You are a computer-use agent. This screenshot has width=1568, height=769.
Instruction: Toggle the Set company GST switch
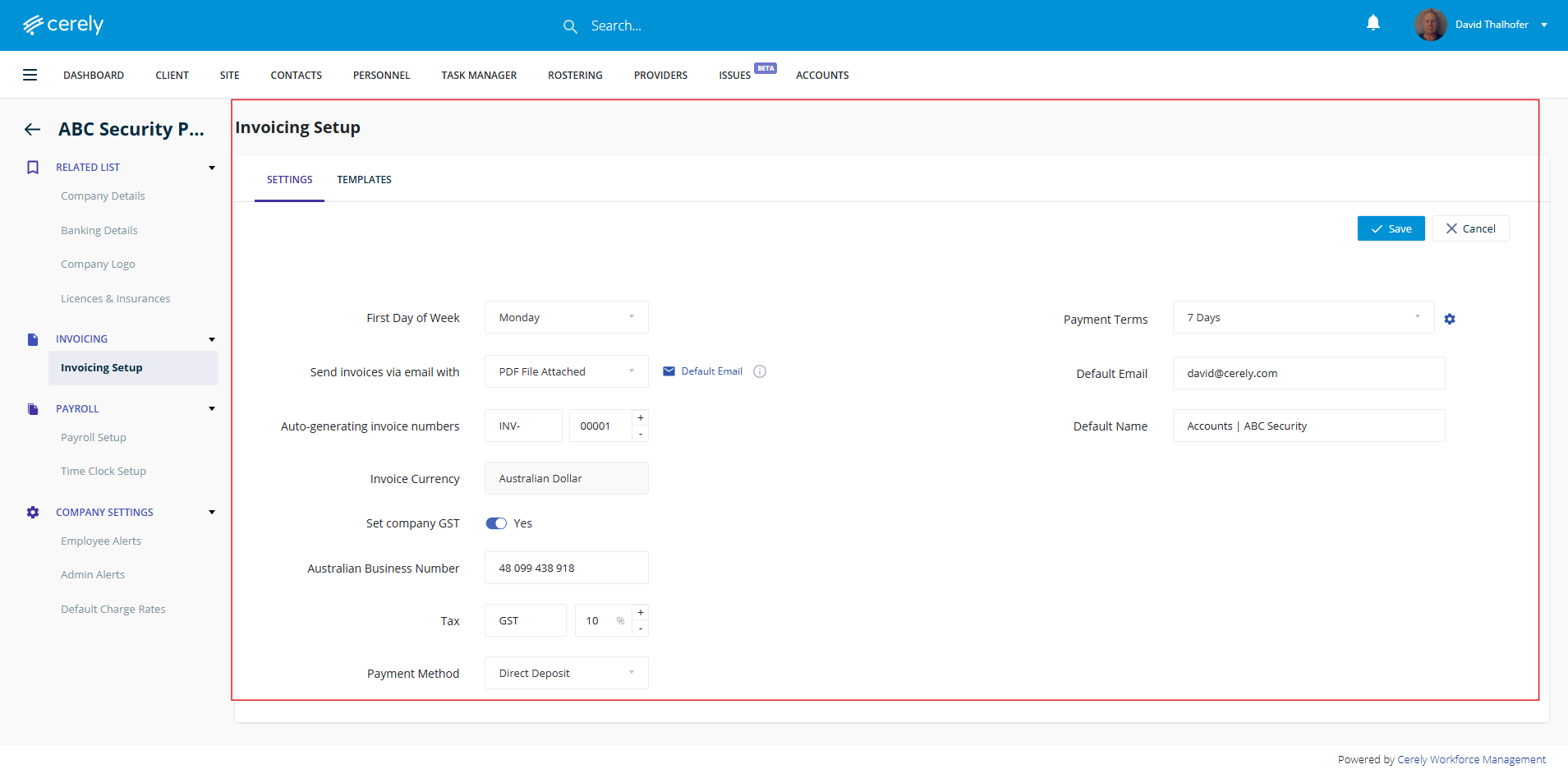point(496,523)
